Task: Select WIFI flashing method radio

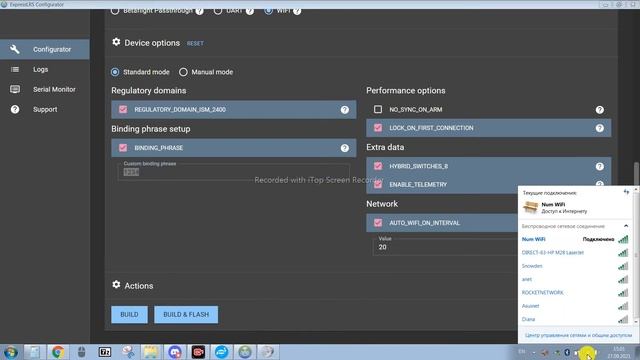Action: pyautogui.click(x=268, y=11)
